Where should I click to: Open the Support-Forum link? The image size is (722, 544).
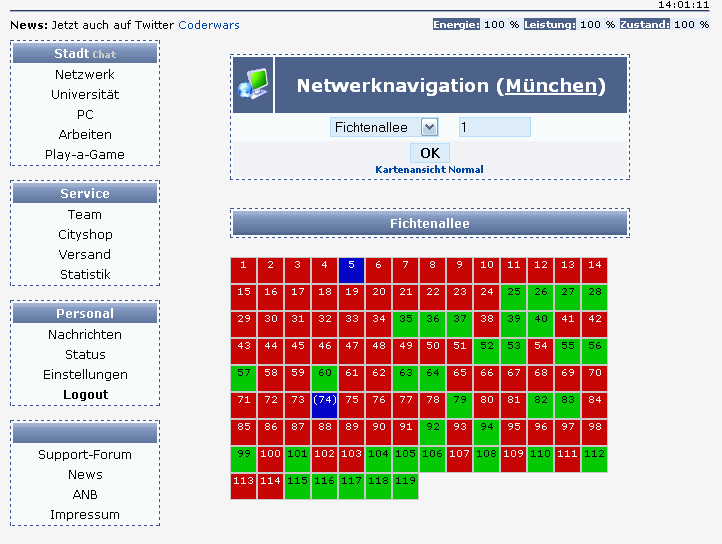85,455
